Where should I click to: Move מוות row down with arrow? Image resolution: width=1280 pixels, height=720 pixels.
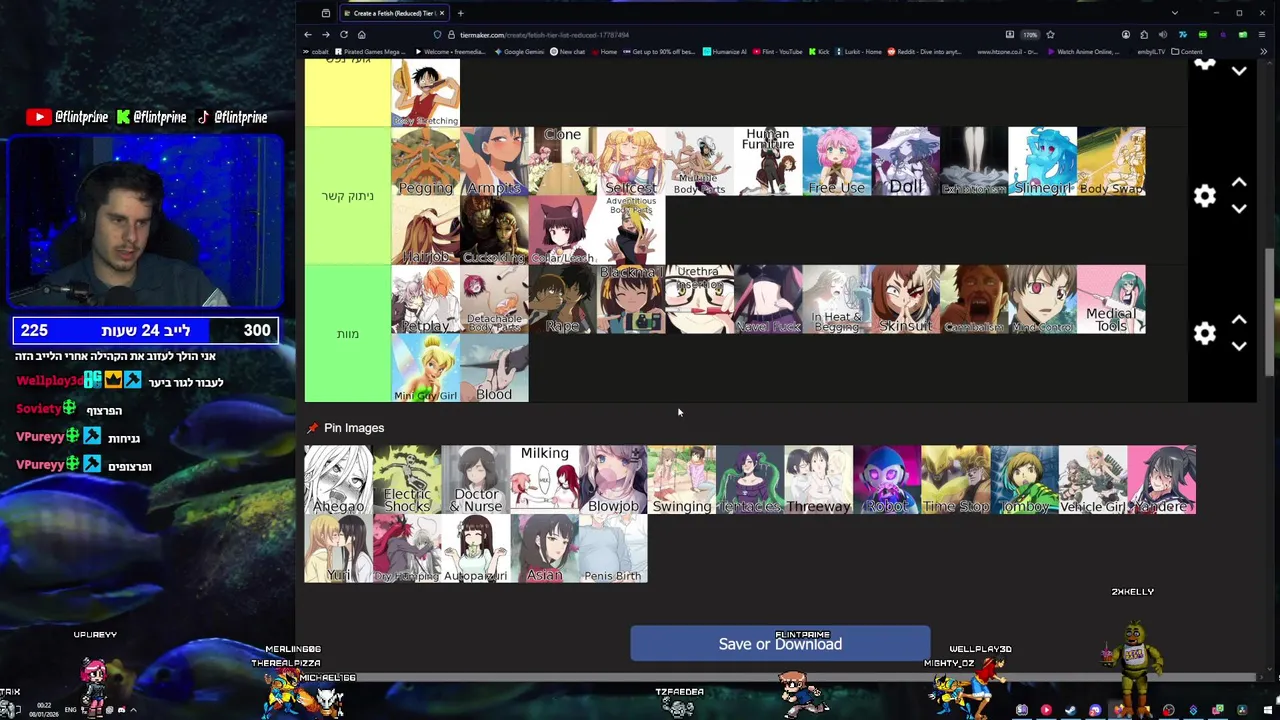(x=1239, y=346)
